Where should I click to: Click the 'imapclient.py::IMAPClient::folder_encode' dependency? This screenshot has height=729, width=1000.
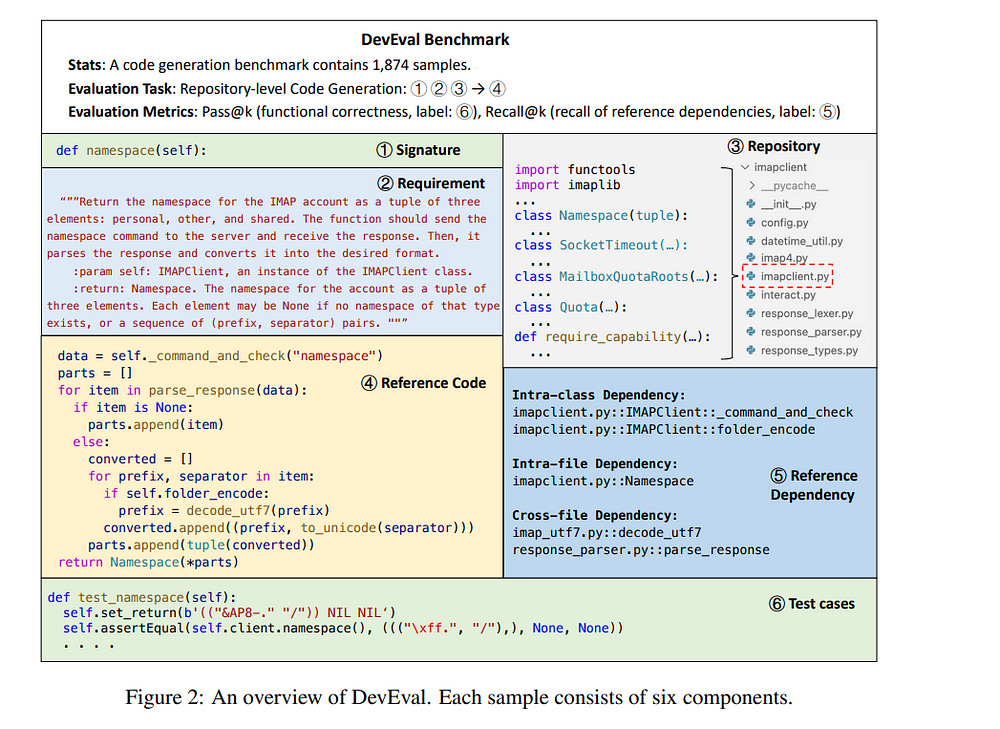tap(664, 430)
